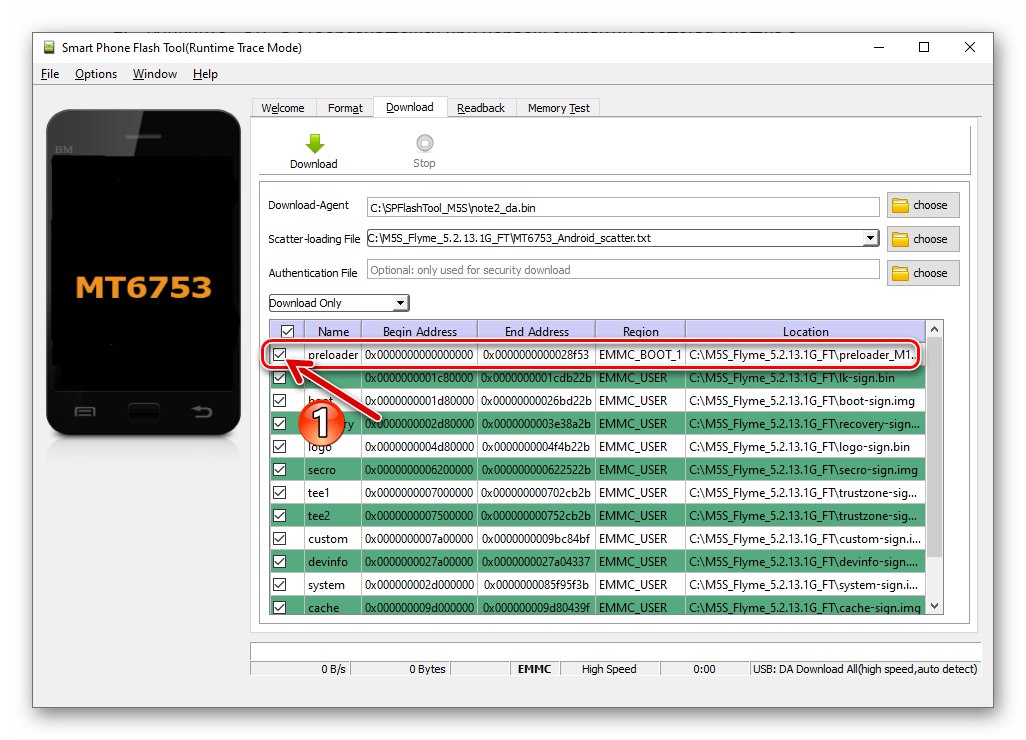
Task: Expand the Scatter-loading File path dropdown
Action: 871,239
